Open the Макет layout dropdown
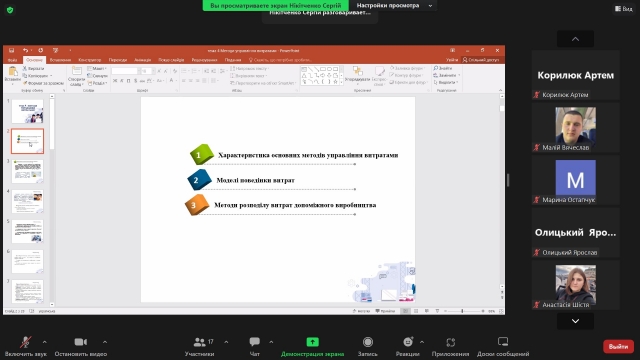 97,69
